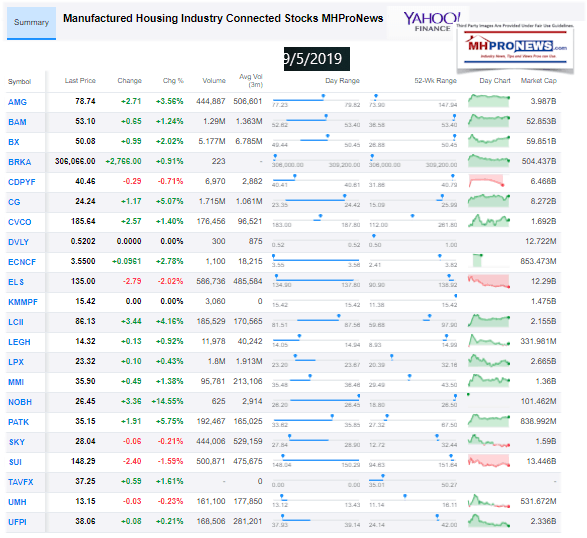Select the LEGH ticker

click(x=19, y=342)
